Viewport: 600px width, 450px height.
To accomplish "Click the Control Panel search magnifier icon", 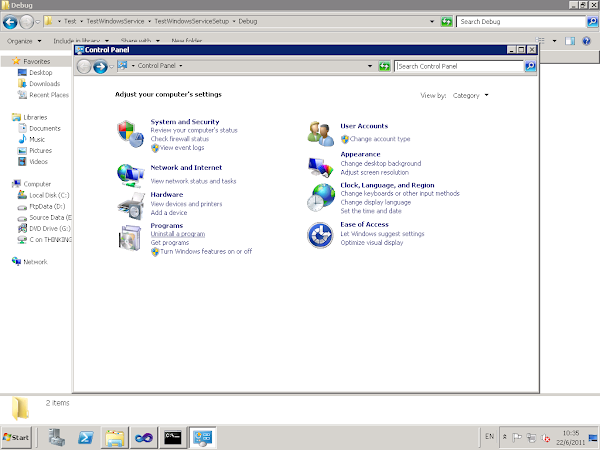I will 530,66.
